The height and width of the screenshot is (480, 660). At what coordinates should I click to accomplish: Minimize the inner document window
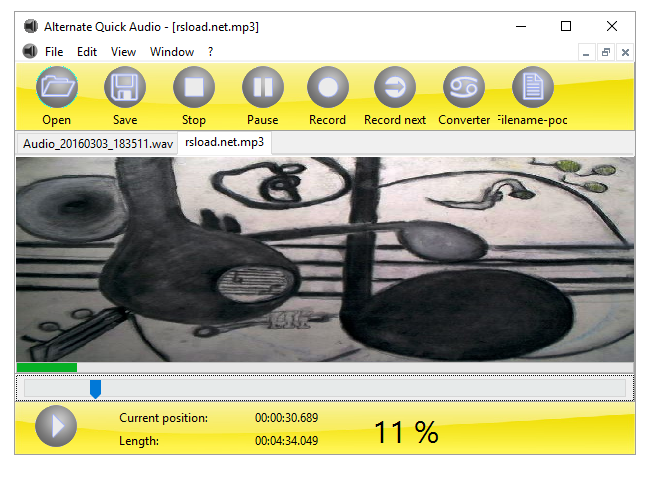click(586, 53)
